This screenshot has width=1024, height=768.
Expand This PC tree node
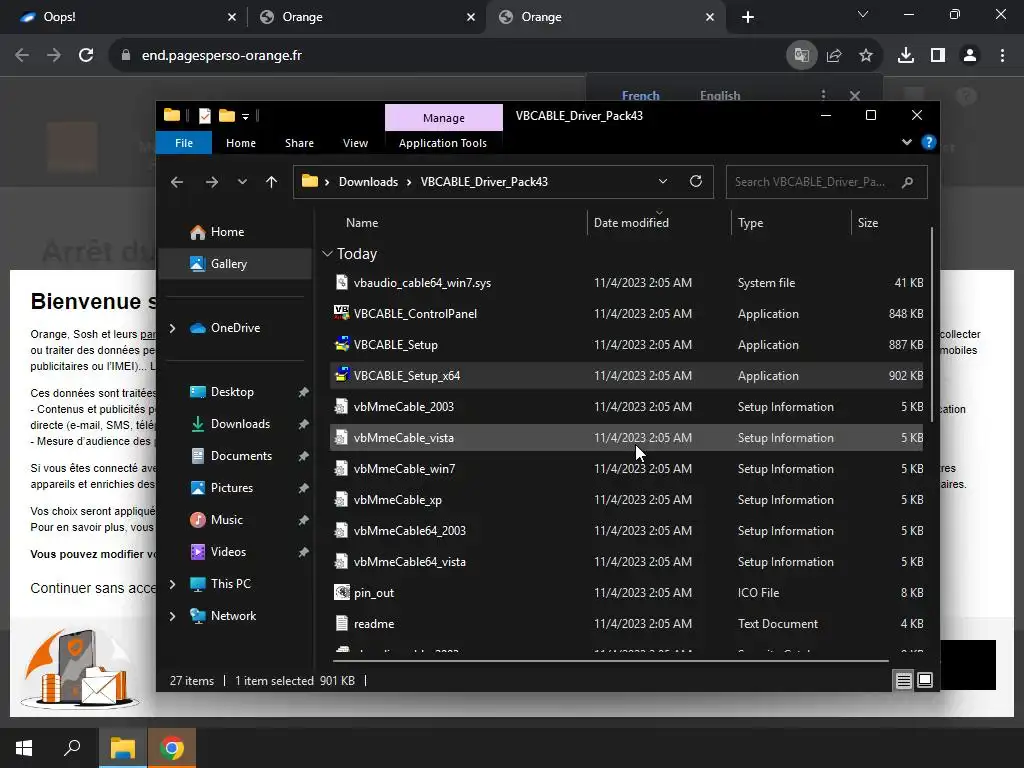click(x=172, y=584)
